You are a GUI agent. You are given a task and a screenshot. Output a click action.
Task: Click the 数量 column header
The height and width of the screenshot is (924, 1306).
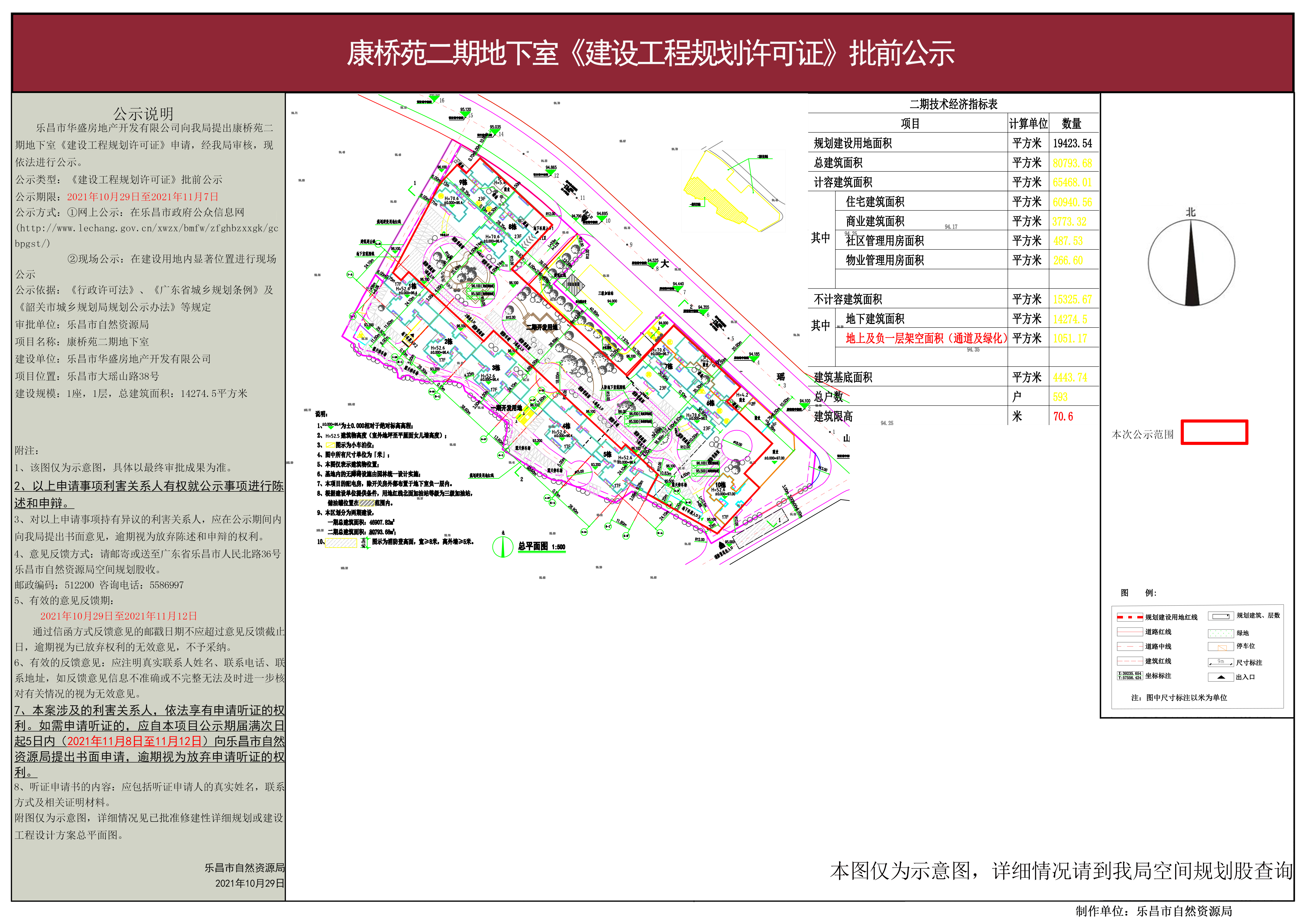[1072, 123]
